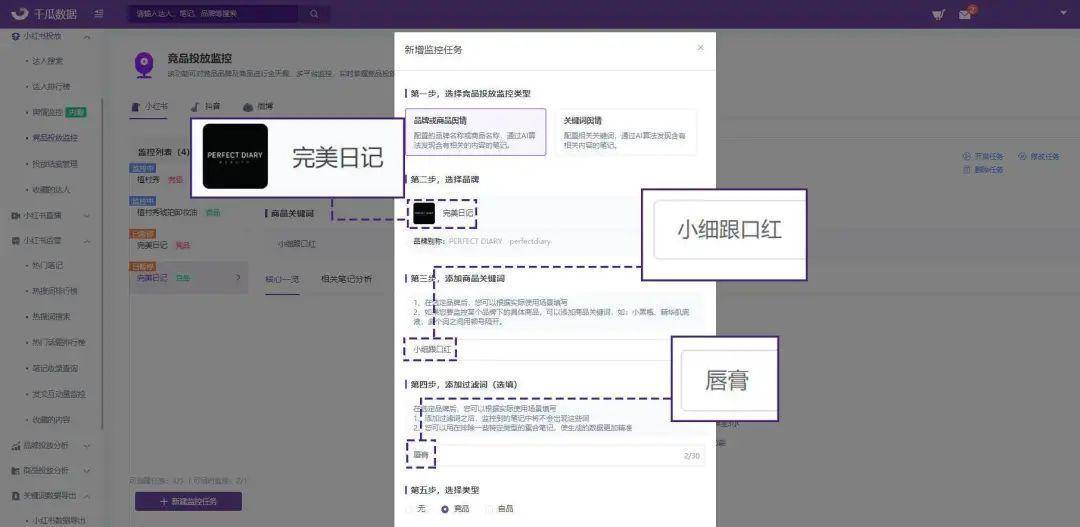
Task: Select the 无 type radio option
Action: (416, 509)
